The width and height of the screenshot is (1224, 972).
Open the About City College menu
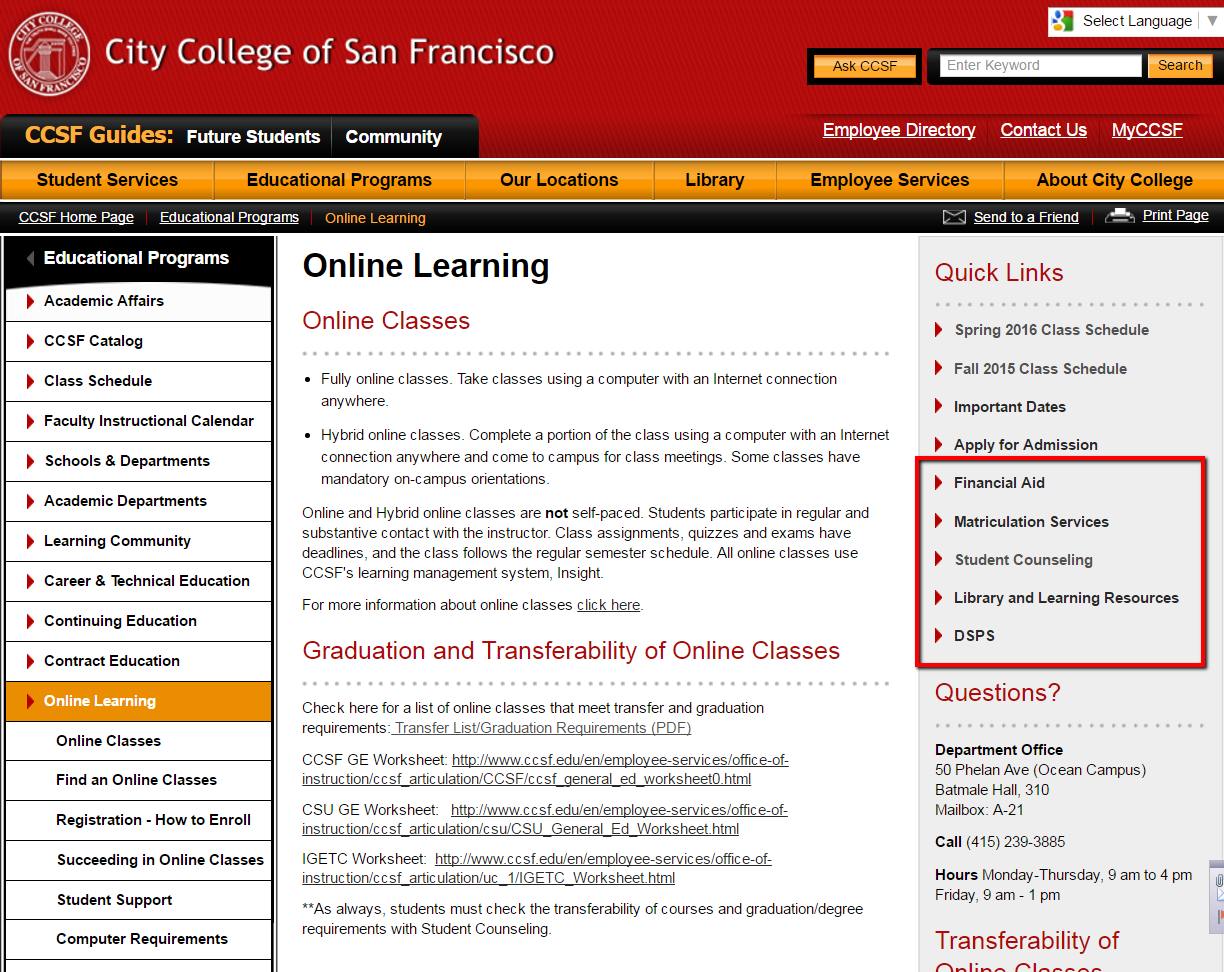(x=1114, y=180)
